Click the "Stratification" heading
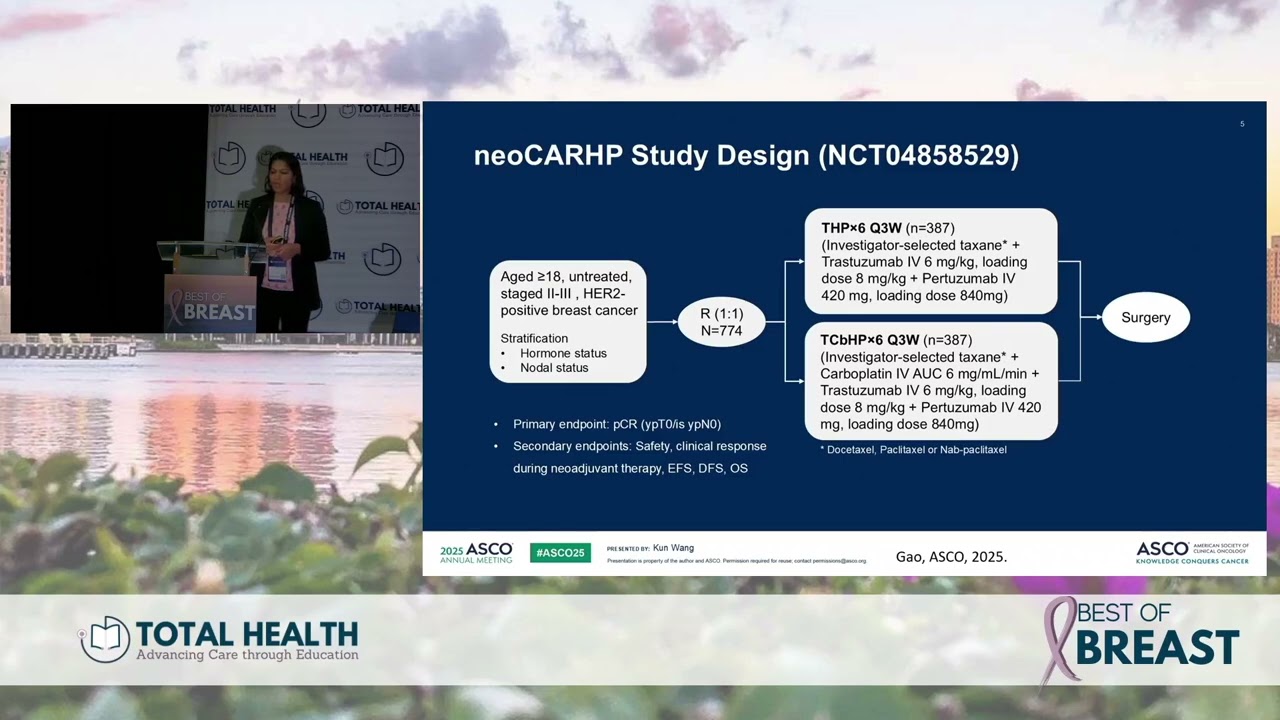 (534, 338)
